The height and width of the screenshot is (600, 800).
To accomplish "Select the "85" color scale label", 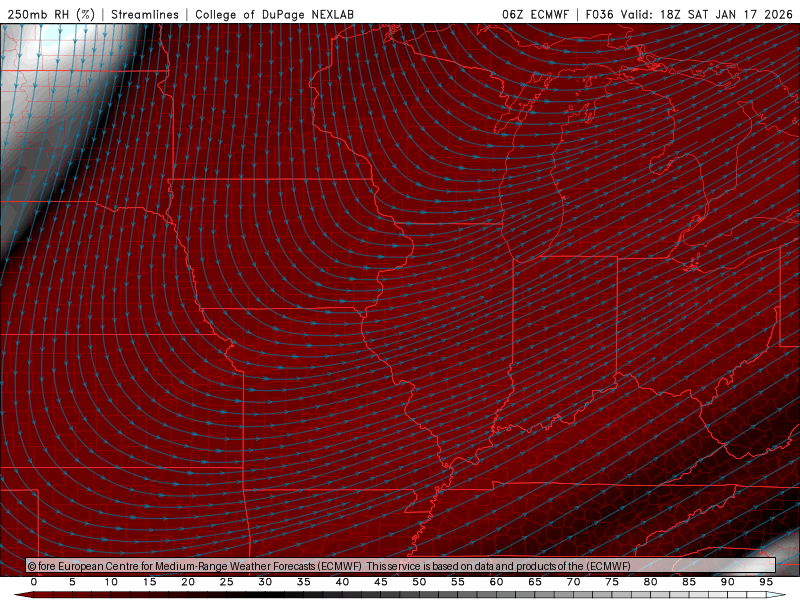I will 689,582.
